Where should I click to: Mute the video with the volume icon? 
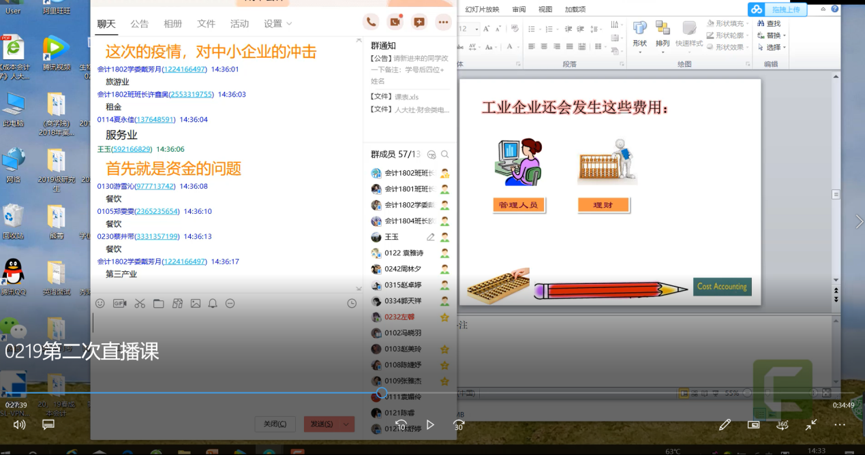(19, 425)
